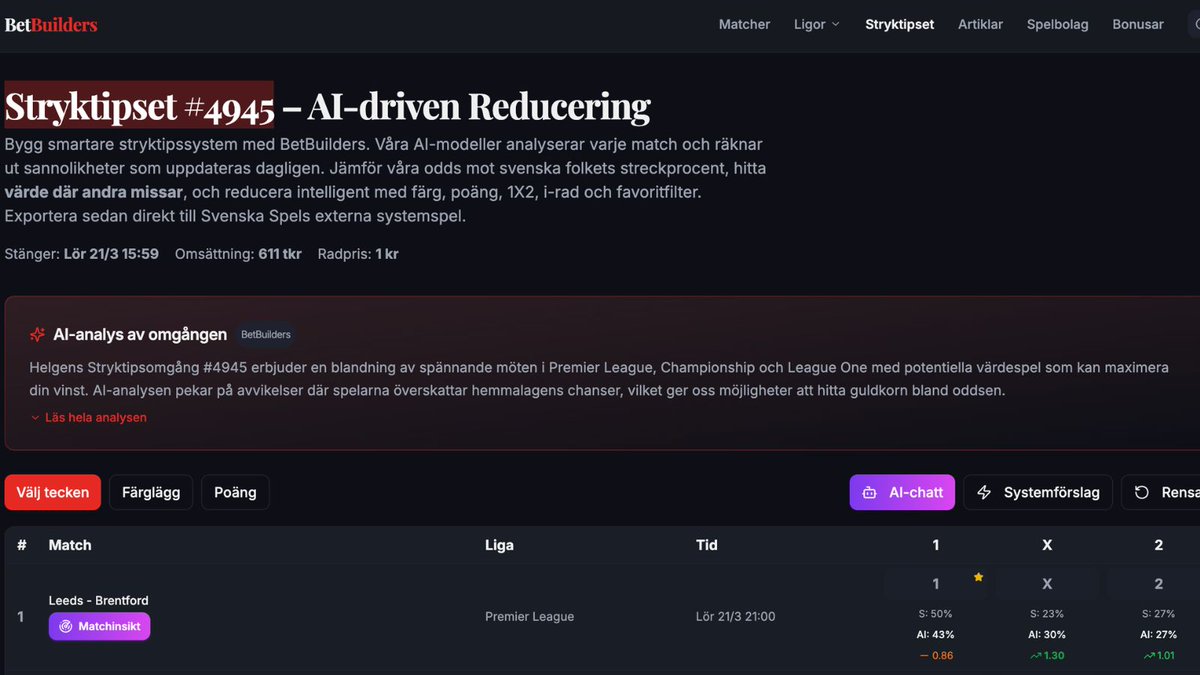Click the robot icon on the AI-chatt button
Screen dimensions: 1200x675
(871, 492)
